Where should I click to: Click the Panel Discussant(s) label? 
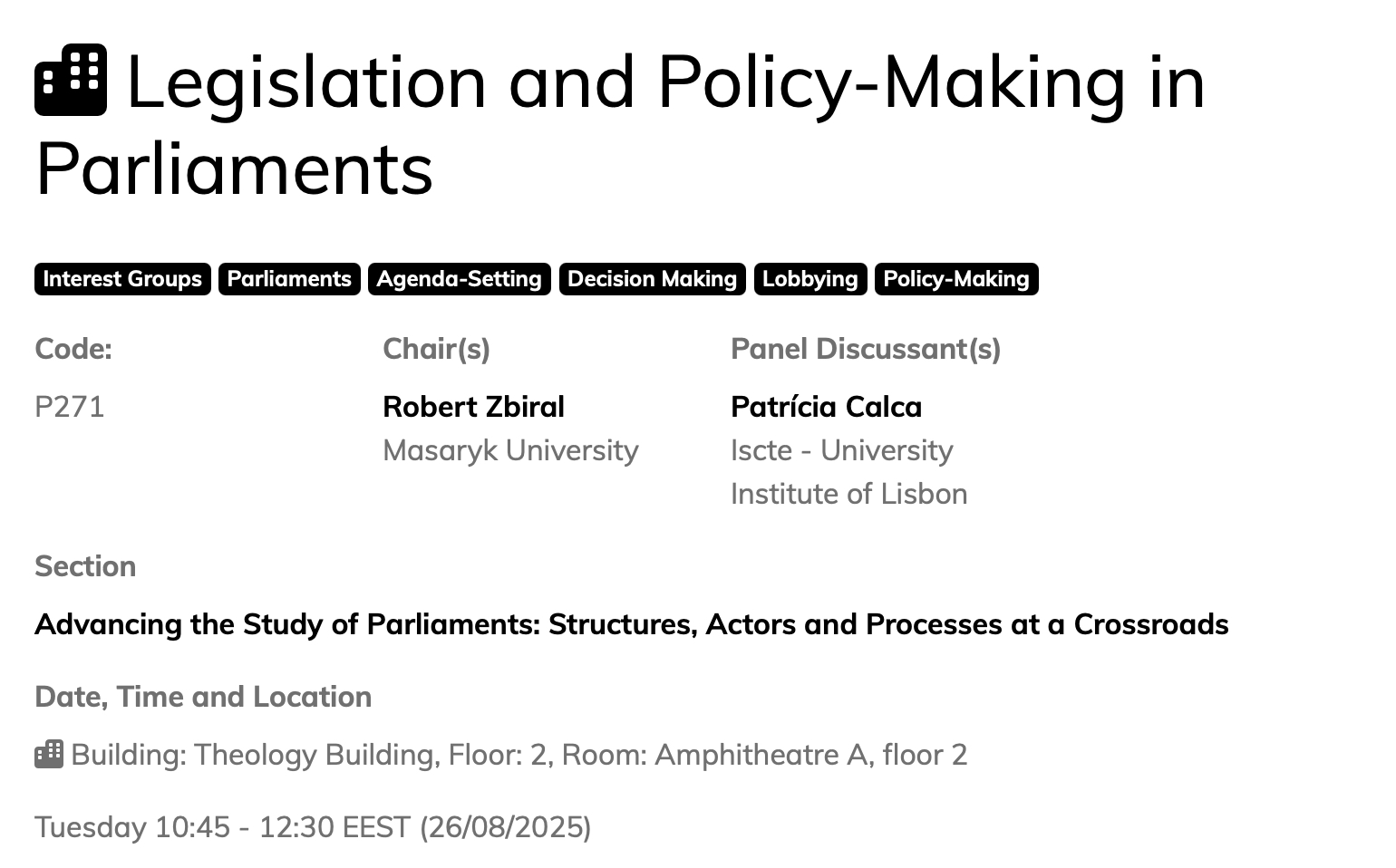[x=865, y=349]
